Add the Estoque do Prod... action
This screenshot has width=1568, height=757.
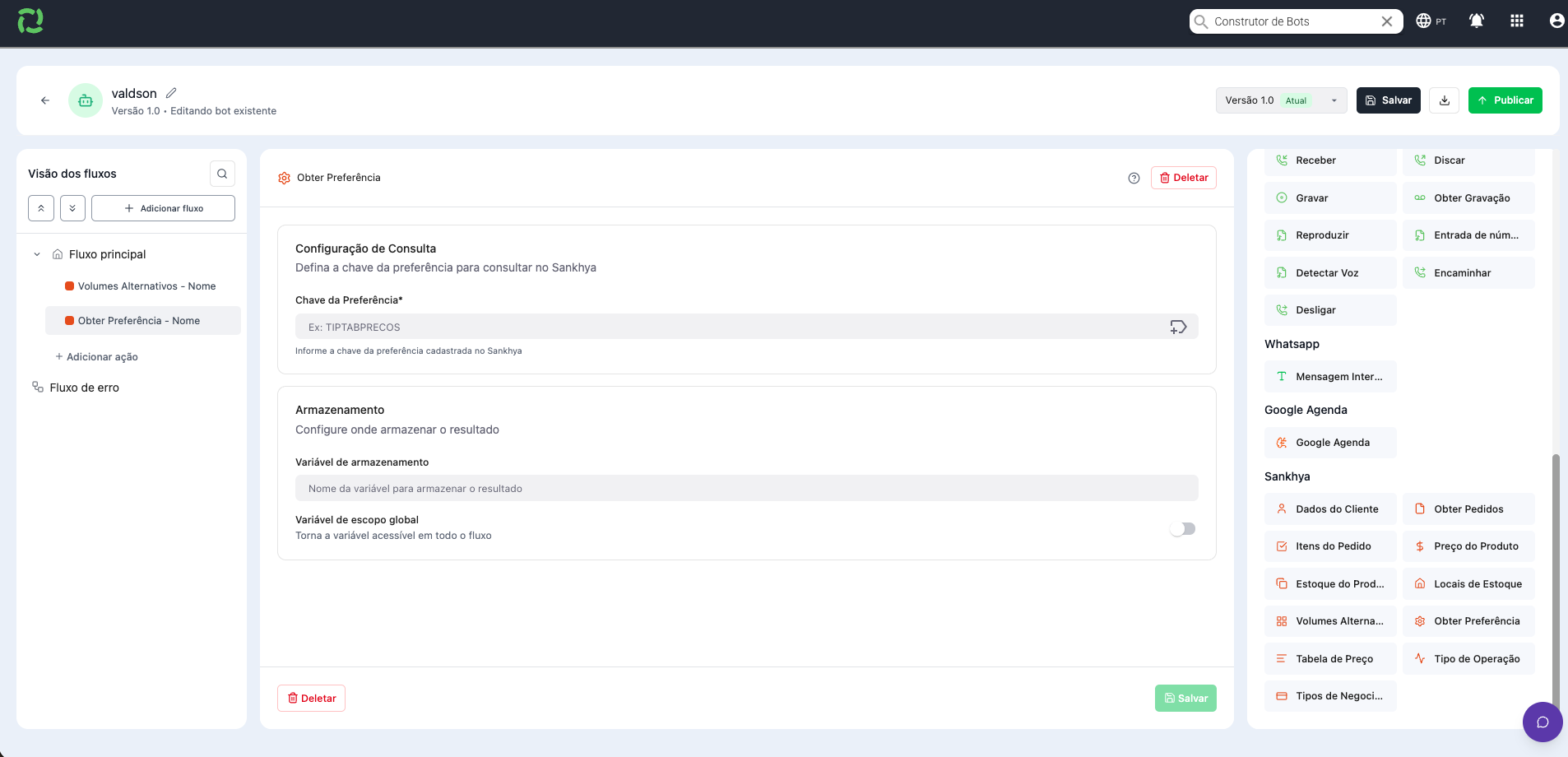[1330, 584]
